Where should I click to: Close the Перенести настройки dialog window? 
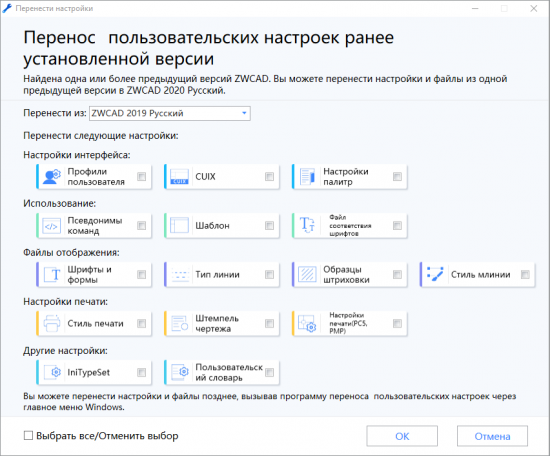click(x=534, y=8)
